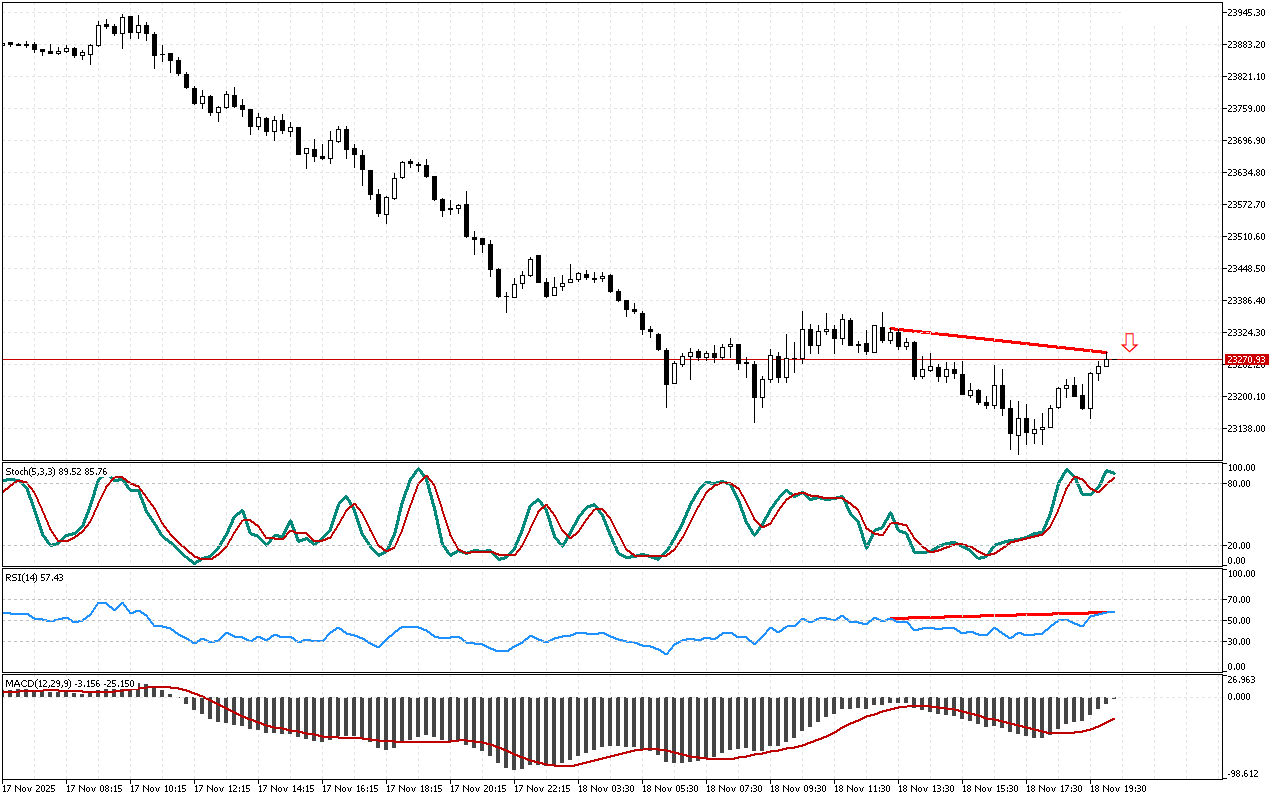Click the red down arrow marker
Viewport: 1280px width, 800px height.
click(x=1129, y=343)
